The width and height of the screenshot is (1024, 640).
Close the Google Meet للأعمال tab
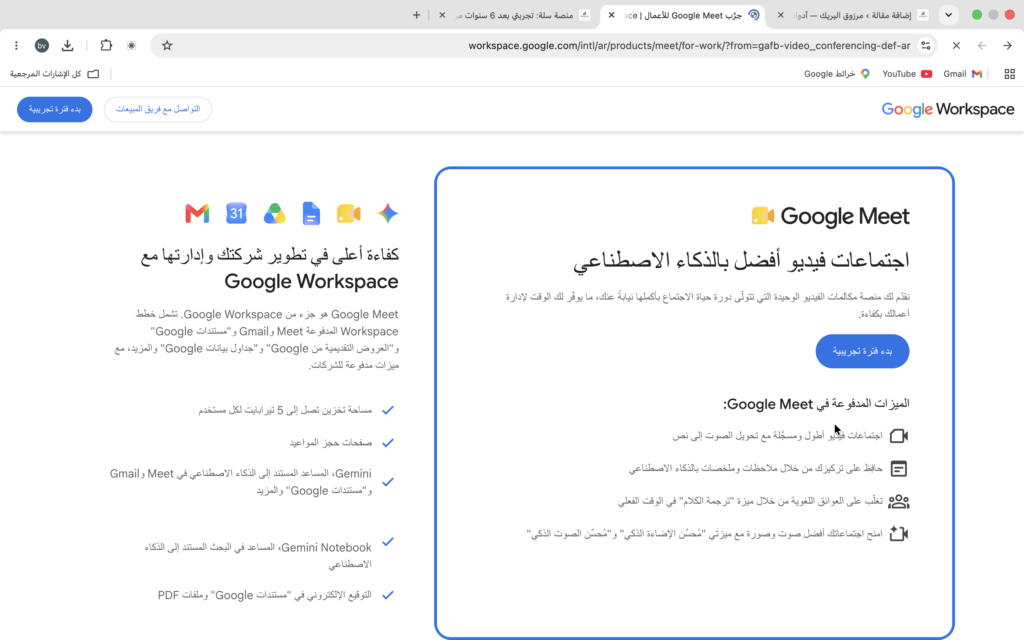pos(611,15)
